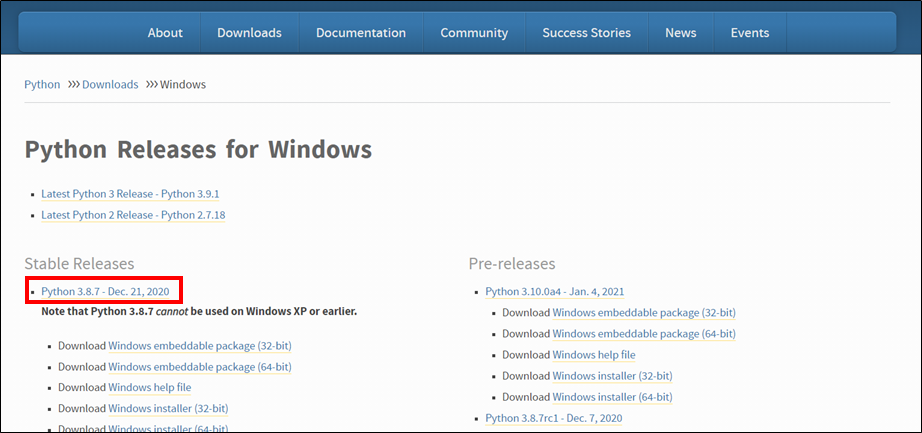The width and height of the screenshot is (922, 433).
Task: Click the Python Releases for Windows heading
Action: tap(198, 150)
